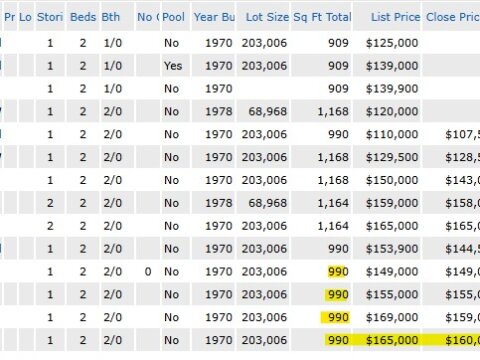The height and width of the screenshot is (360, 480).
Task: Click the $120,000 list price cell
Action: click(392, 111)
